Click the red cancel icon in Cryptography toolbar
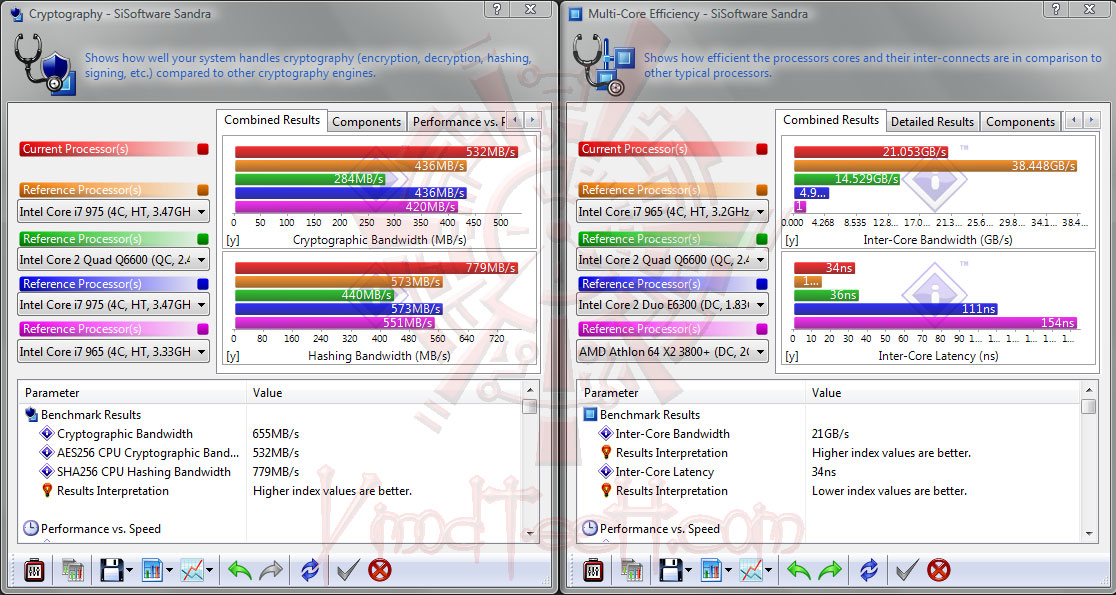 (x=380, y=570)
